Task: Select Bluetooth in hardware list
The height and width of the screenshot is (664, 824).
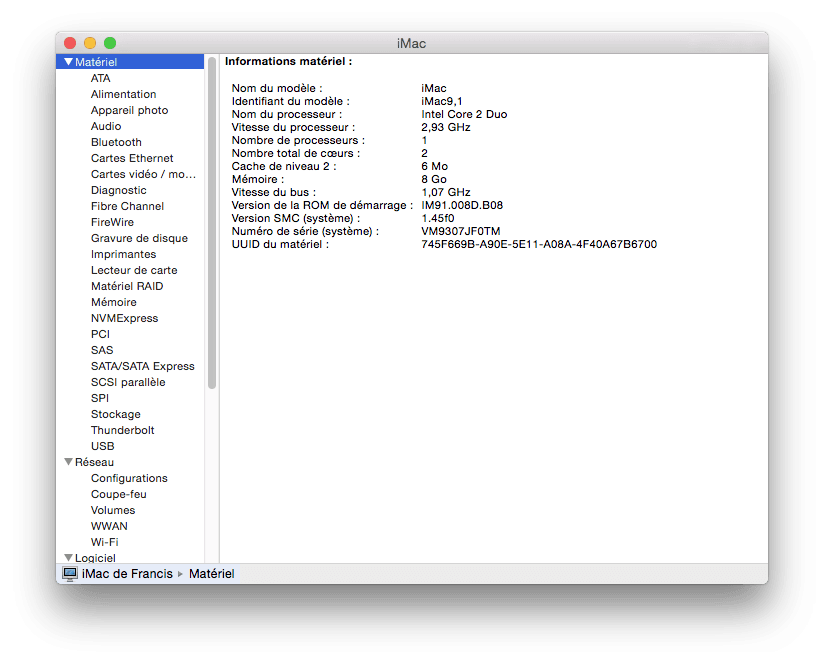Action: (x=116, y=142)
